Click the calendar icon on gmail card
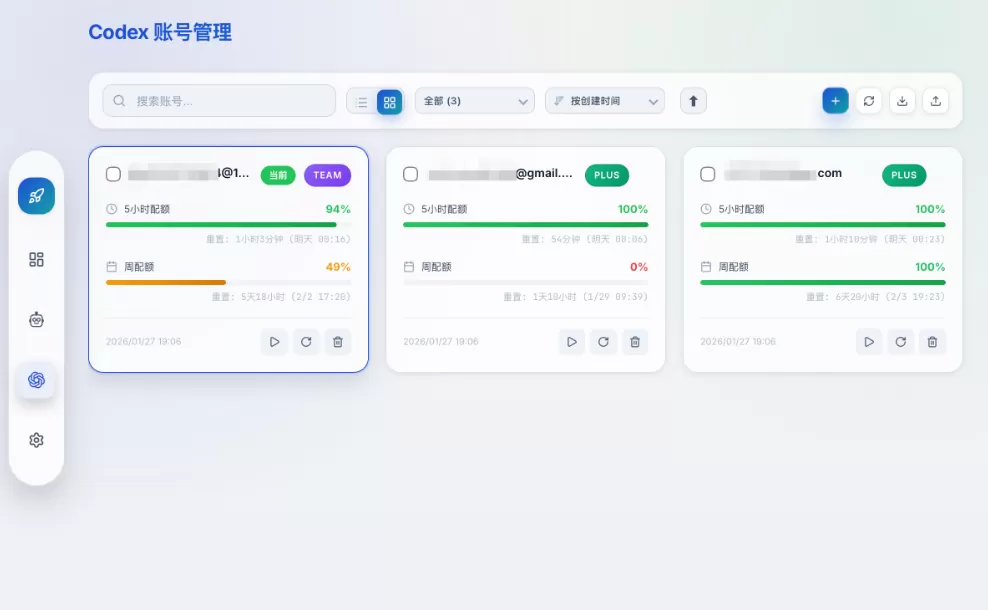This screenshot has width=988, height=610. pos(409,267)
